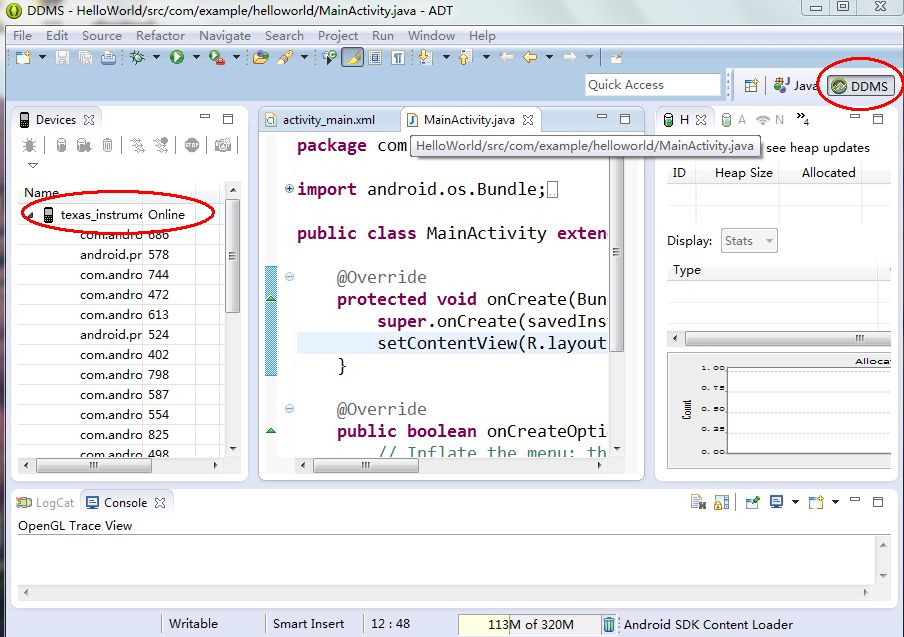Open the Window menu

tap(431, 36)
